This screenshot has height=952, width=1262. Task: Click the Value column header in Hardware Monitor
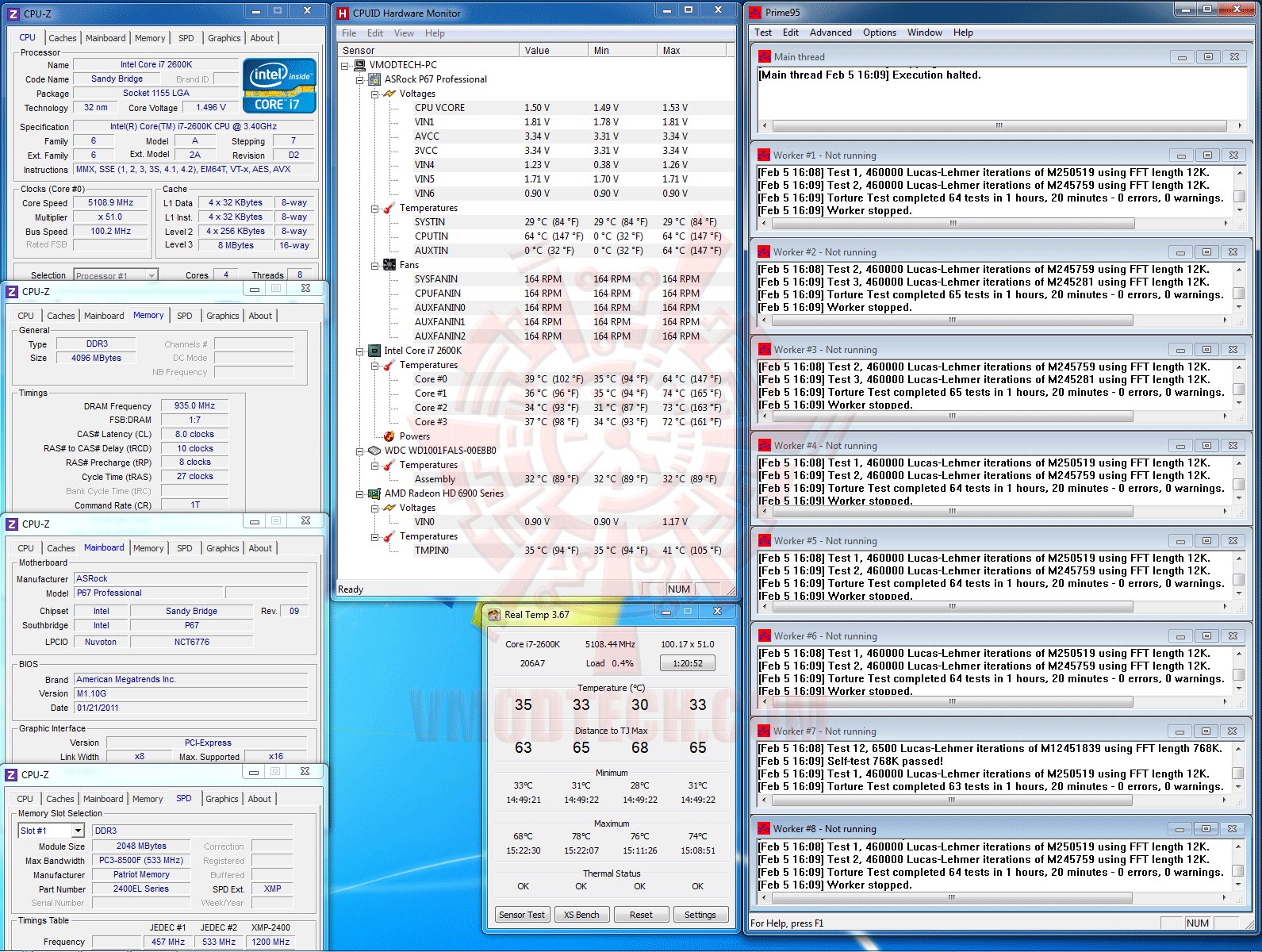pos(554,50)
